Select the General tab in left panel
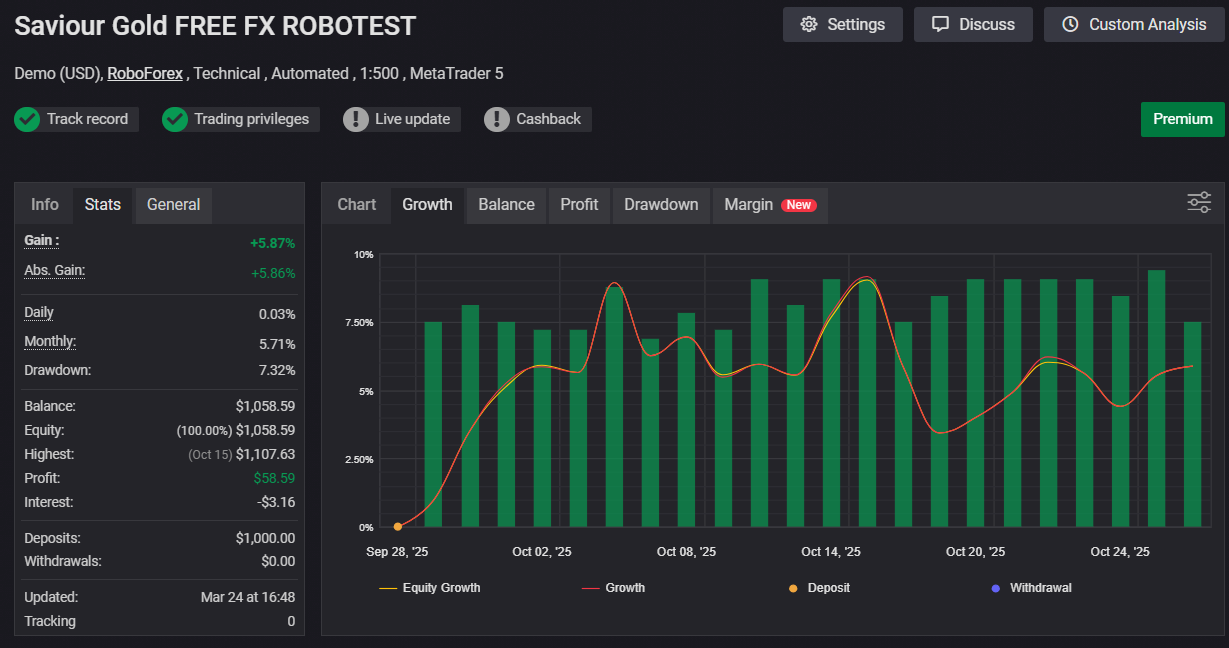1229x648 pixels. tap(173, 205)
